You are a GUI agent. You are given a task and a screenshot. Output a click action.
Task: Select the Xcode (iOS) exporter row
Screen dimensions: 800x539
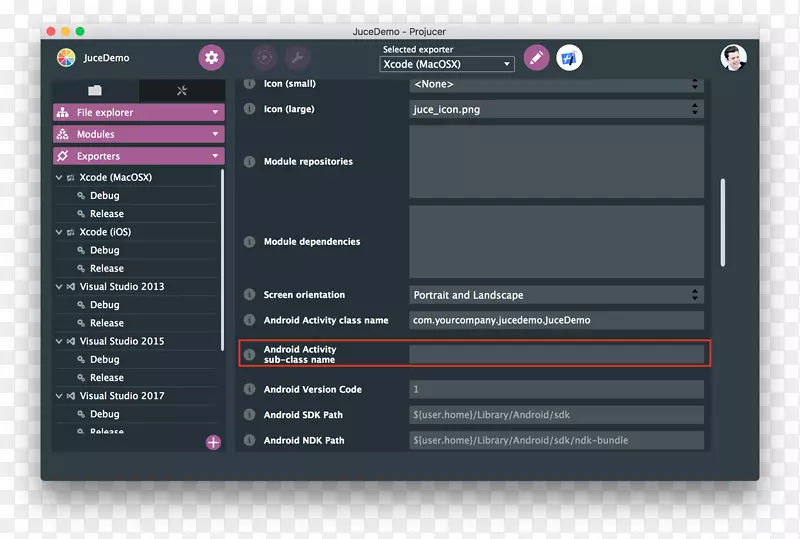(x=137, y=232)
